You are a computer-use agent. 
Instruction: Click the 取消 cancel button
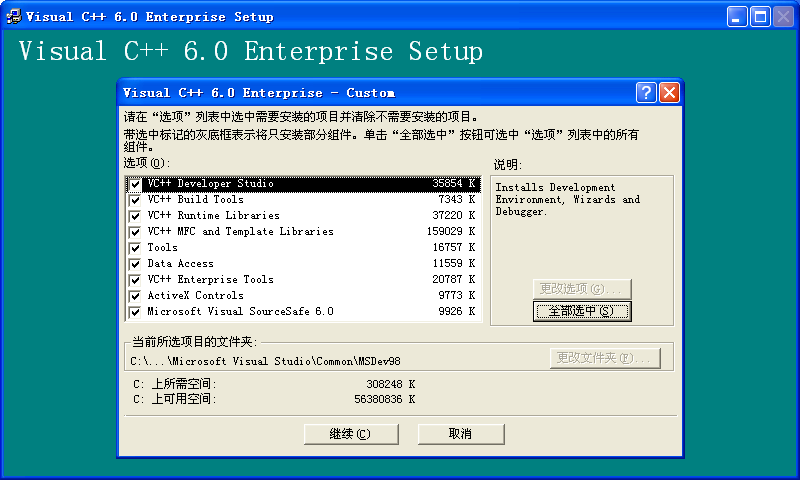pyautogui.click(x=461, y=434)
